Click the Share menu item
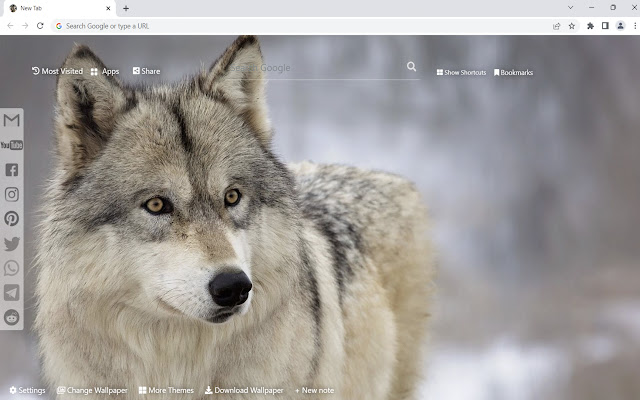 point(146,71)
